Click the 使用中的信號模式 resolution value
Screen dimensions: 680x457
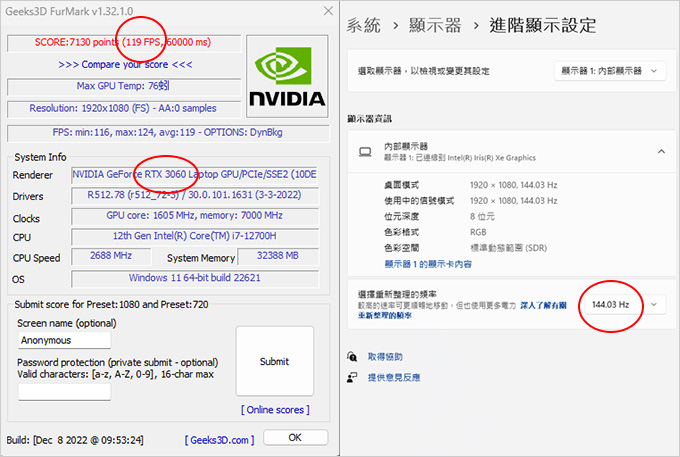tap(513, 201)
